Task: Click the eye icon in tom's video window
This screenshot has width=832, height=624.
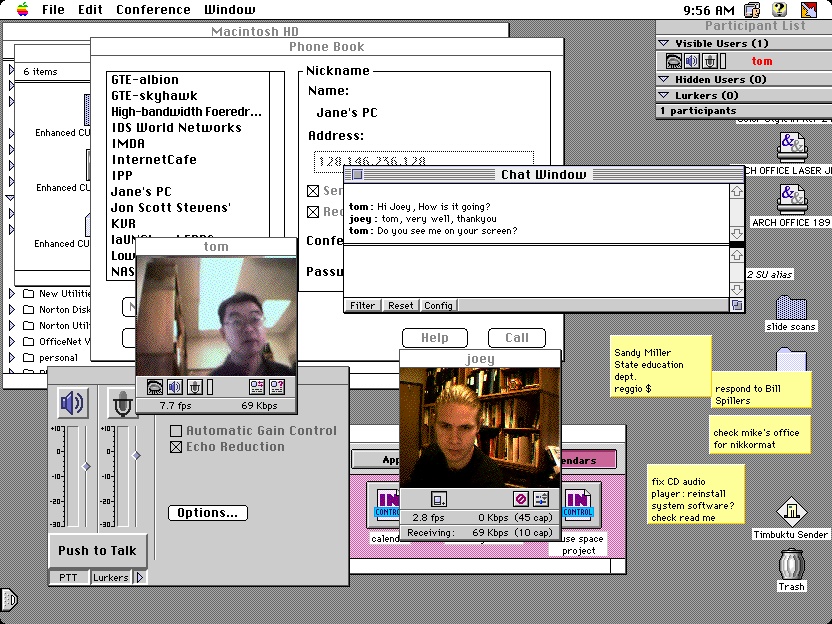Action: coord(155,387)
